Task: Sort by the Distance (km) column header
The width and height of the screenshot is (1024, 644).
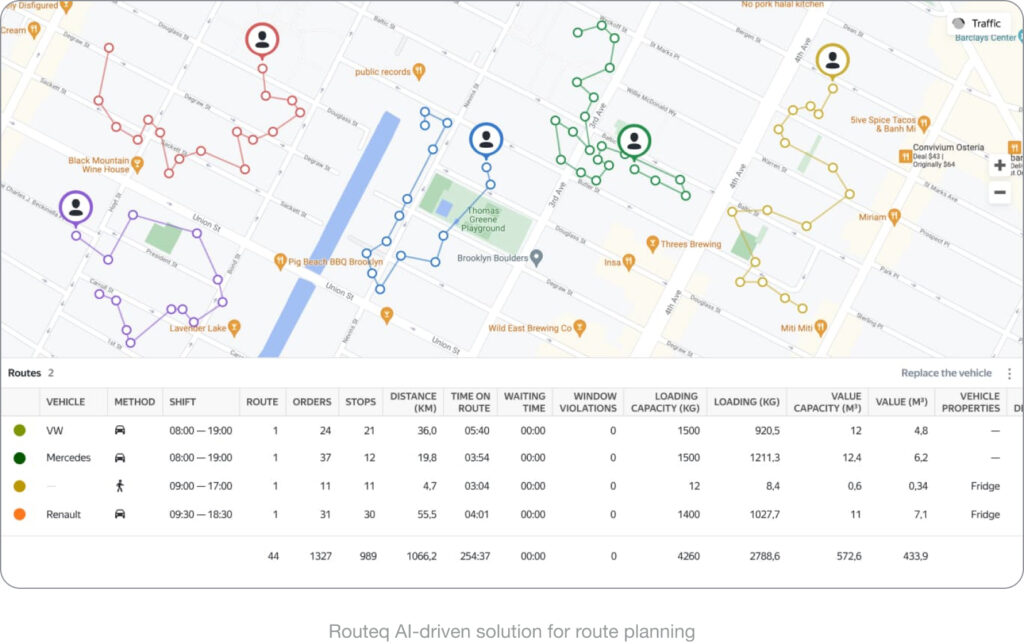Action: click(x=413, y=402)
